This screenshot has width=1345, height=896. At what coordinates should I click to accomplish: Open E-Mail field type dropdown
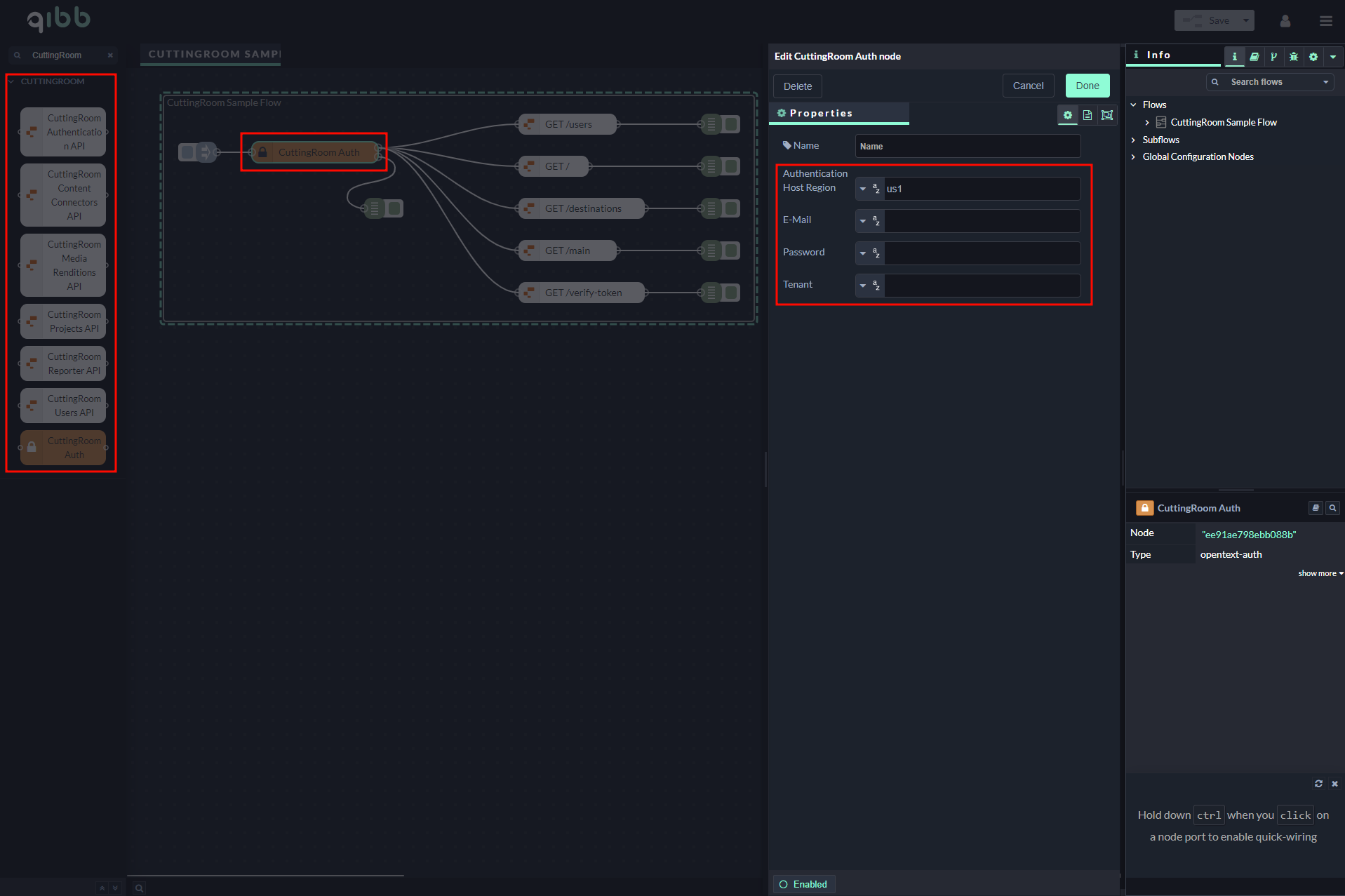(x=863, y=221)
